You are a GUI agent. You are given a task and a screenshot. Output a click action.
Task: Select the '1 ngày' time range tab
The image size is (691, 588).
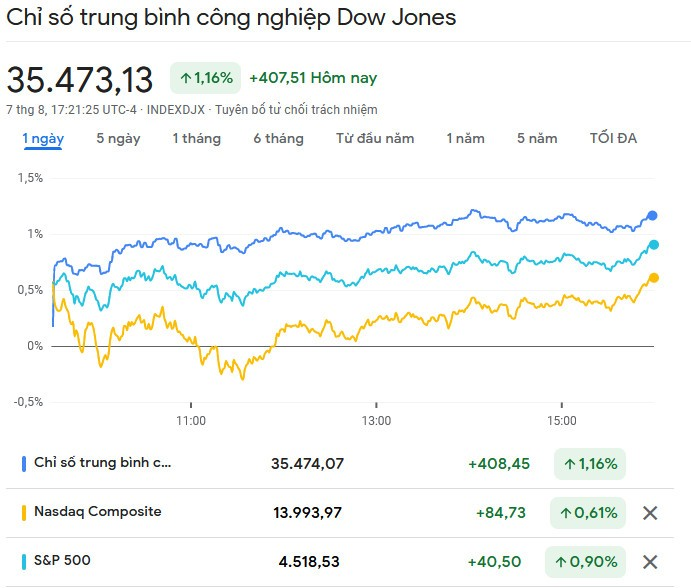(43, 139)
